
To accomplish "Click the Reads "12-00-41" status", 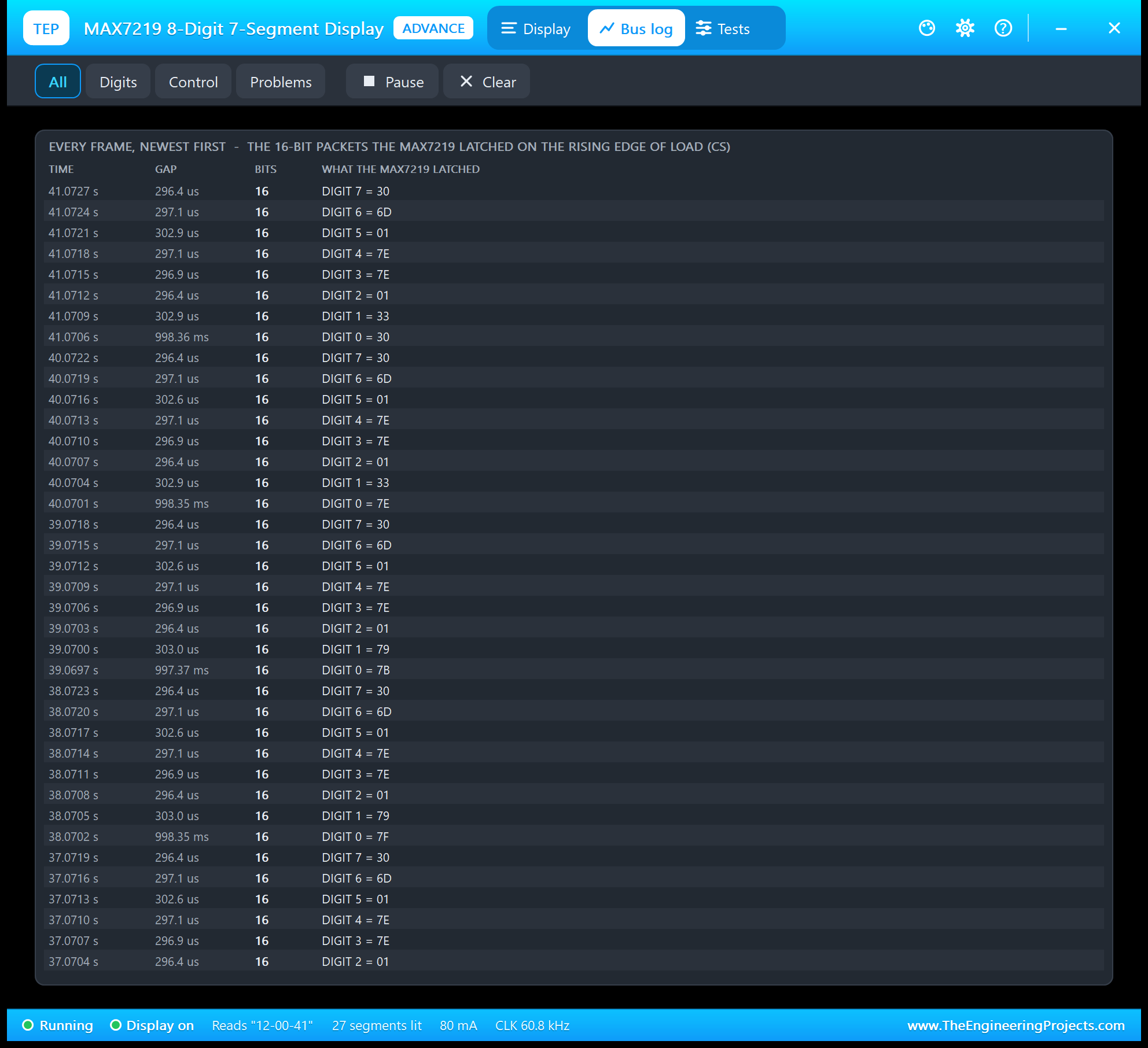I will pyautogui.click(x=262, y=1025).
